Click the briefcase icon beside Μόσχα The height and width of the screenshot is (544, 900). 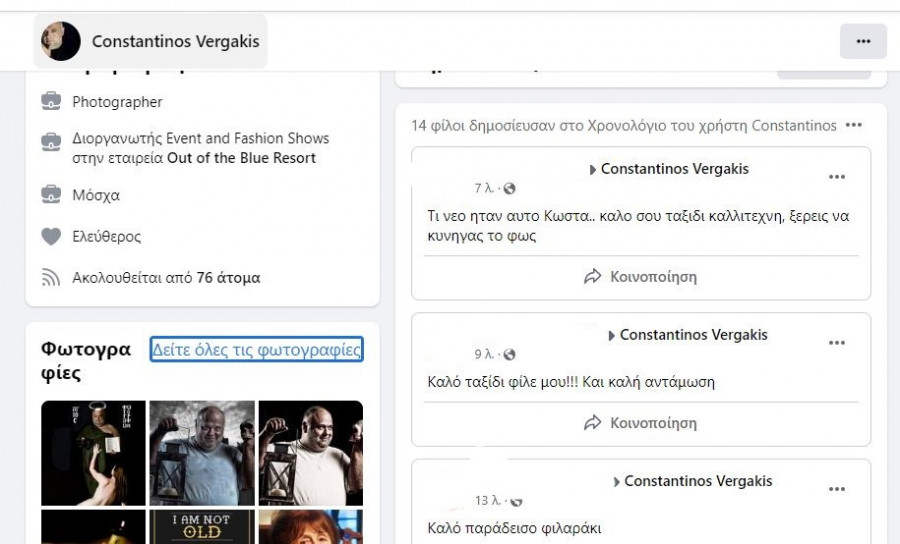(x=51, y=194)
